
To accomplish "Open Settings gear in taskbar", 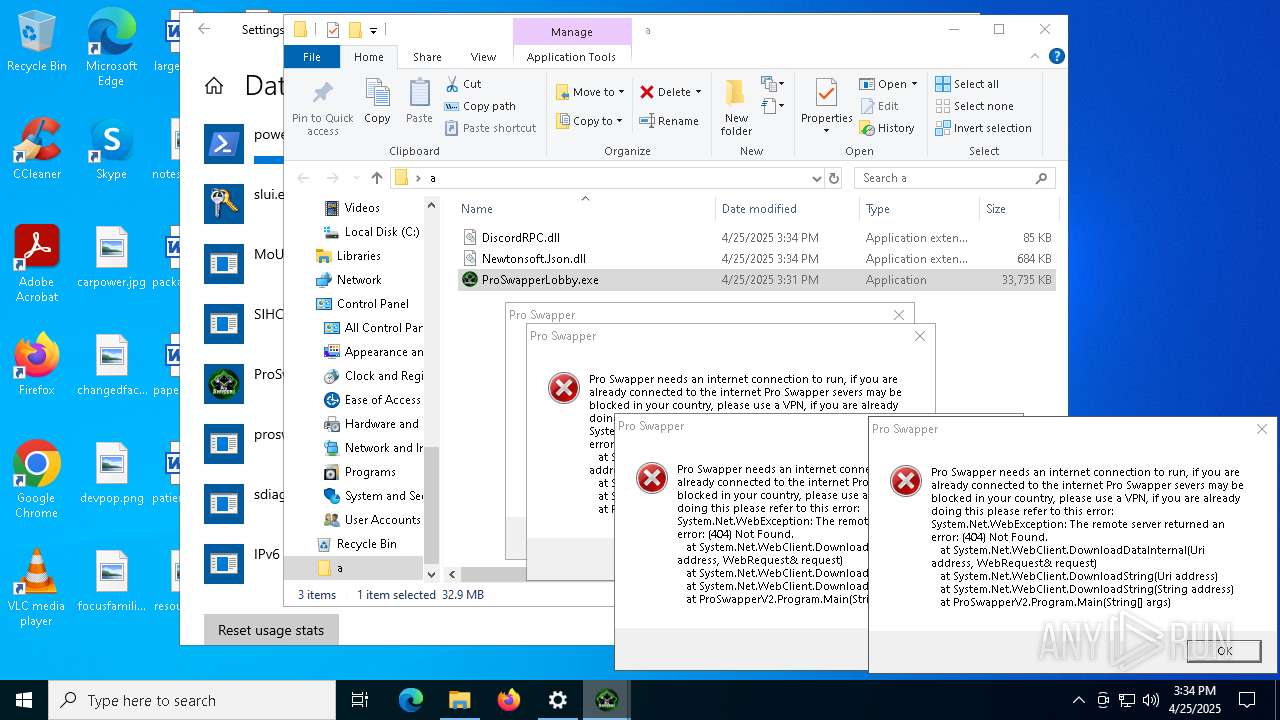I will (x=557, y=700).
